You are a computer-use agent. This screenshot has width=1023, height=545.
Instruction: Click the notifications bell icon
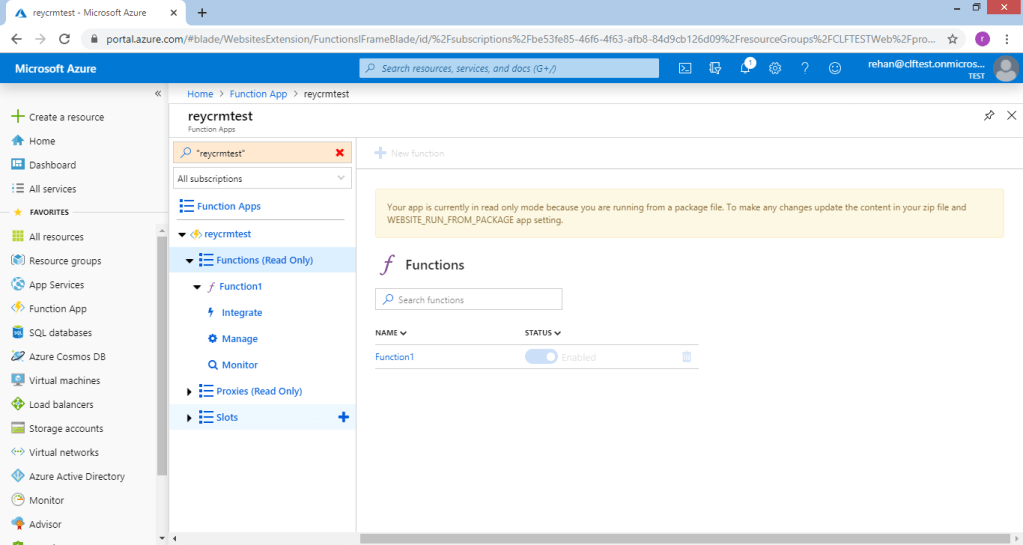click(x=746, y=68)
